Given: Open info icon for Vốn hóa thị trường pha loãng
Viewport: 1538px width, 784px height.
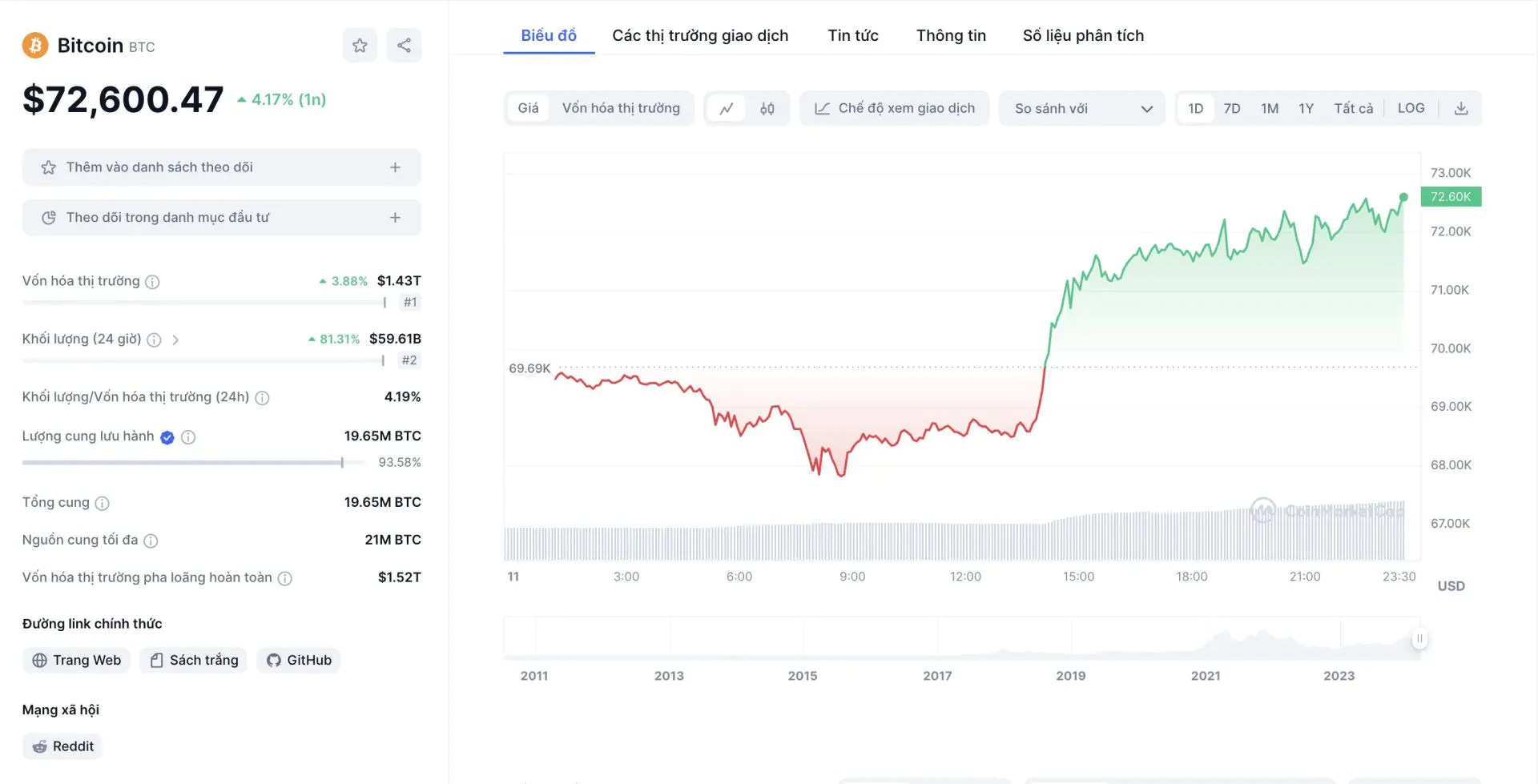Looking at the screenshot, I should [284, 578].
